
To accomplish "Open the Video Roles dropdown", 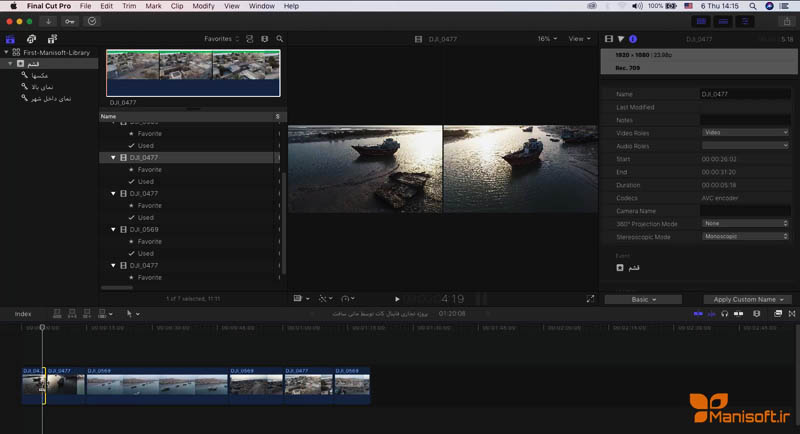I will pos(745,133).
